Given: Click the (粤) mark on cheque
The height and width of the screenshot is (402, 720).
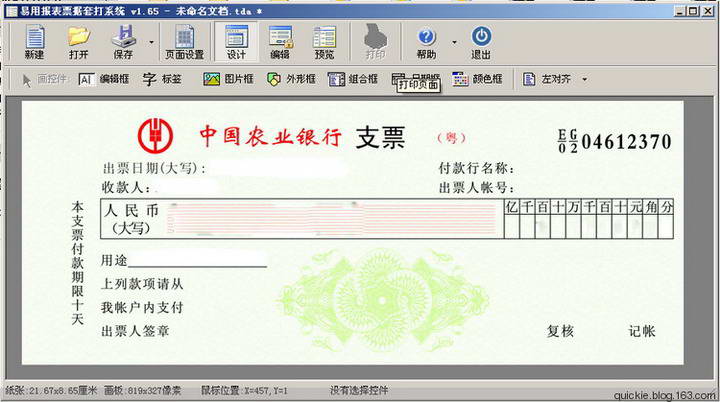Looking at the screenshot, I should coord(451,137).
